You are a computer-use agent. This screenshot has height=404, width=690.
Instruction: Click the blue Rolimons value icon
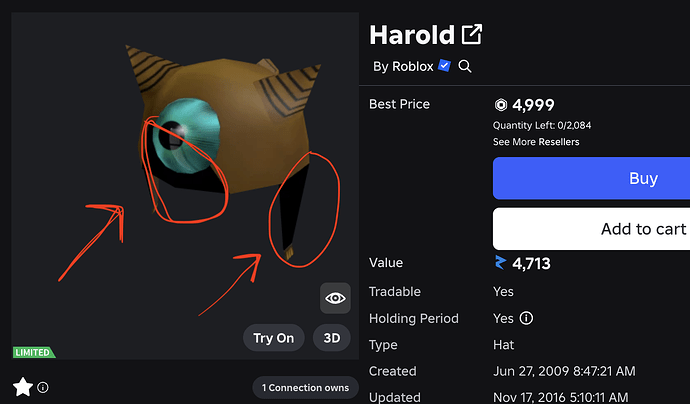click(x=500, y=263)
